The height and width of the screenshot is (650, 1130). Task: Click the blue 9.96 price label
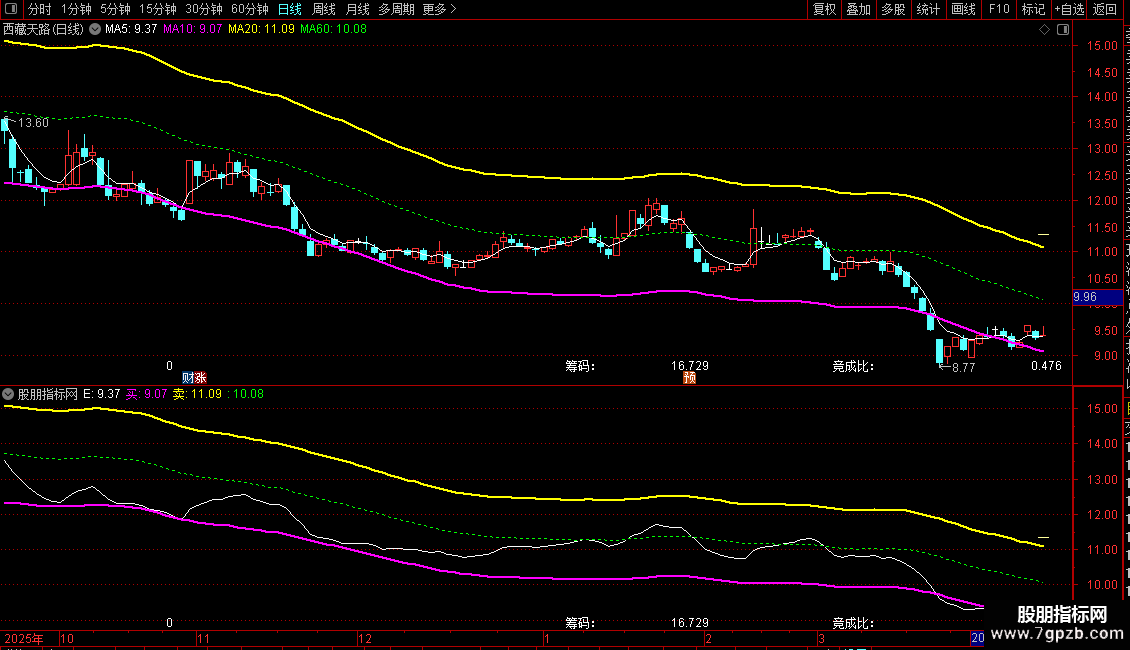[1085, 297]
